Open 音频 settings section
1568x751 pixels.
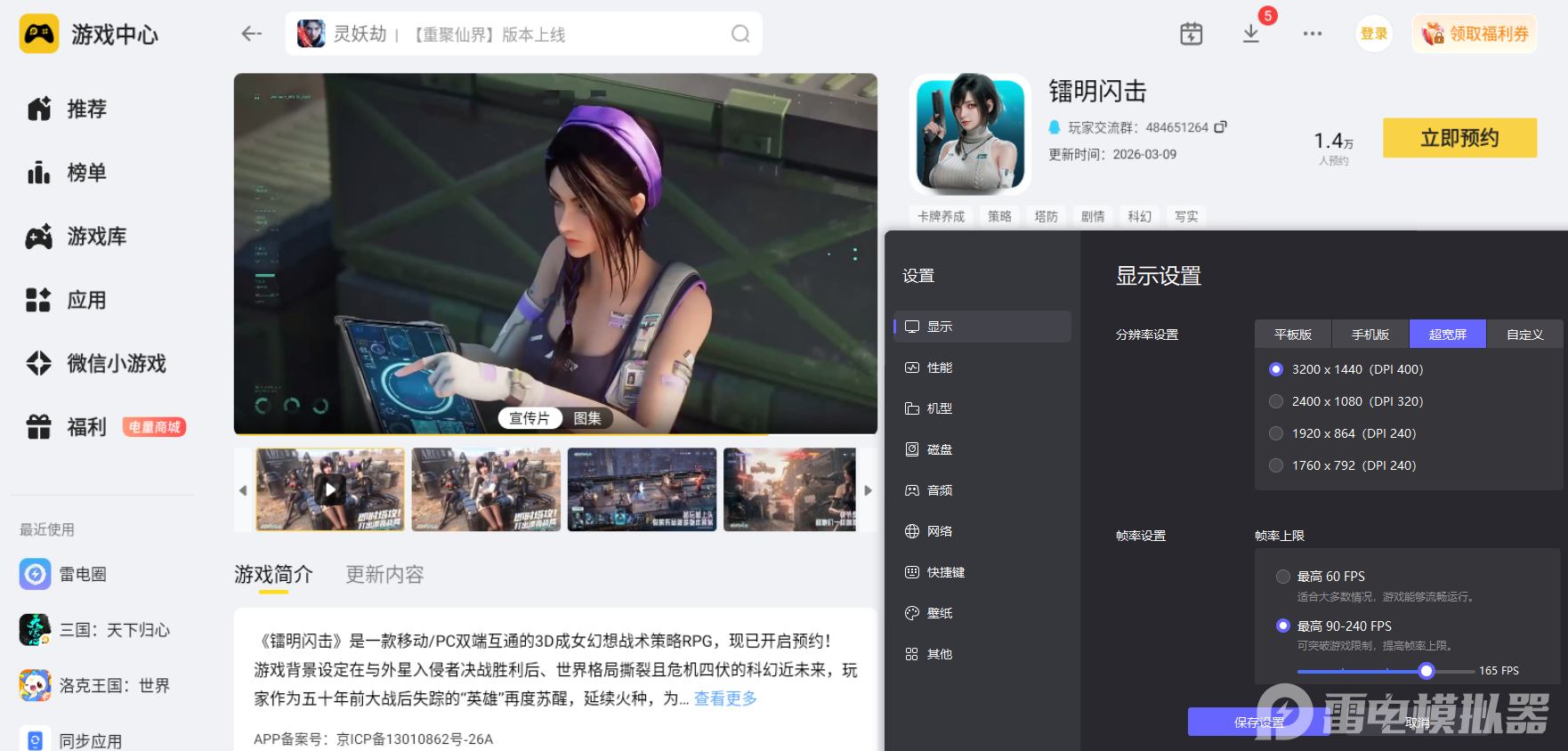[982, 490]
